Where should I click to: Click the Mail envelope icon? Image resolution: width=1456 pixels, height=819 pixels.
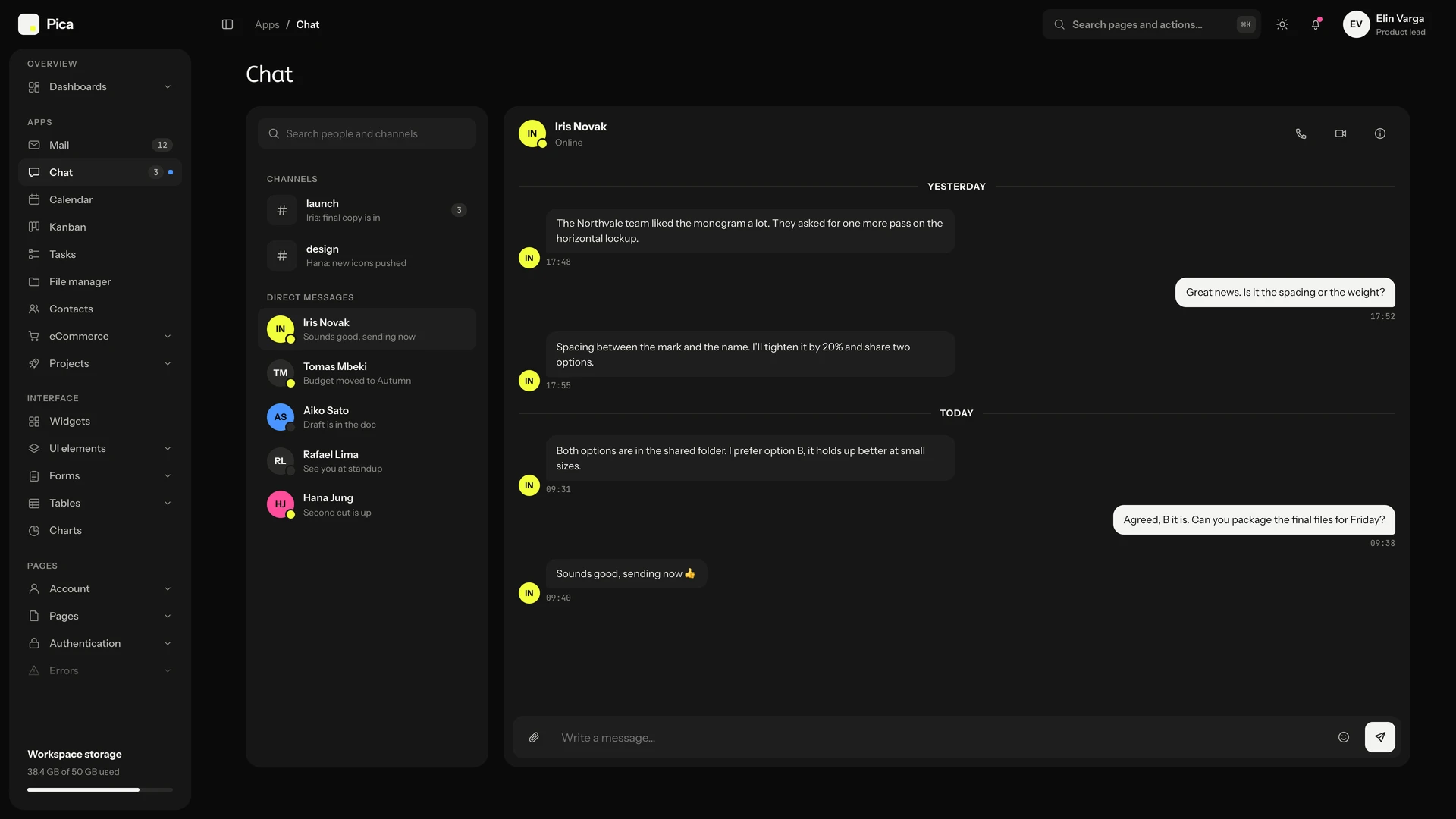[x=34, y=145]
